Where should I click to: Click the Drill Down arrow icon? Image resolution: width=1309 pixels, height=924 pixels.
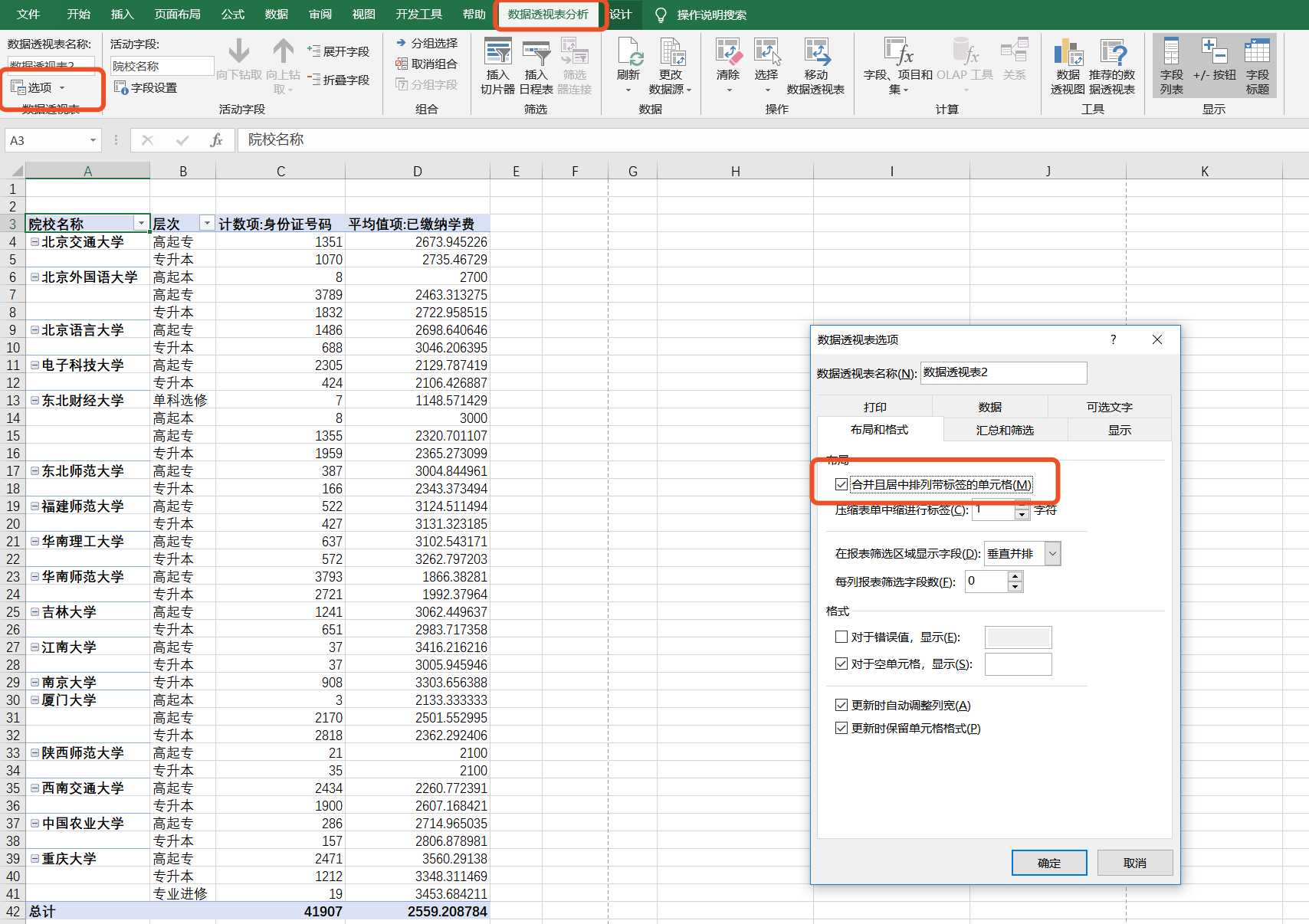pos(238,51)
